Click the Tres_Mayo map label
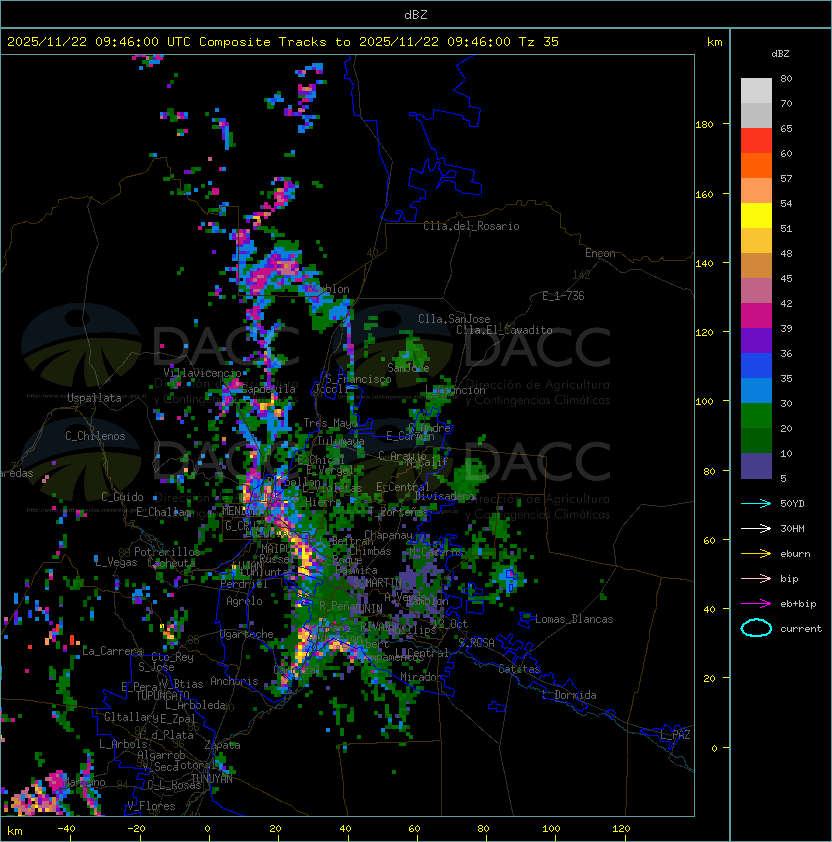Image resolution: width=832 pixels, height=842 pixels. pyautogui.click(x=330, y=423)
